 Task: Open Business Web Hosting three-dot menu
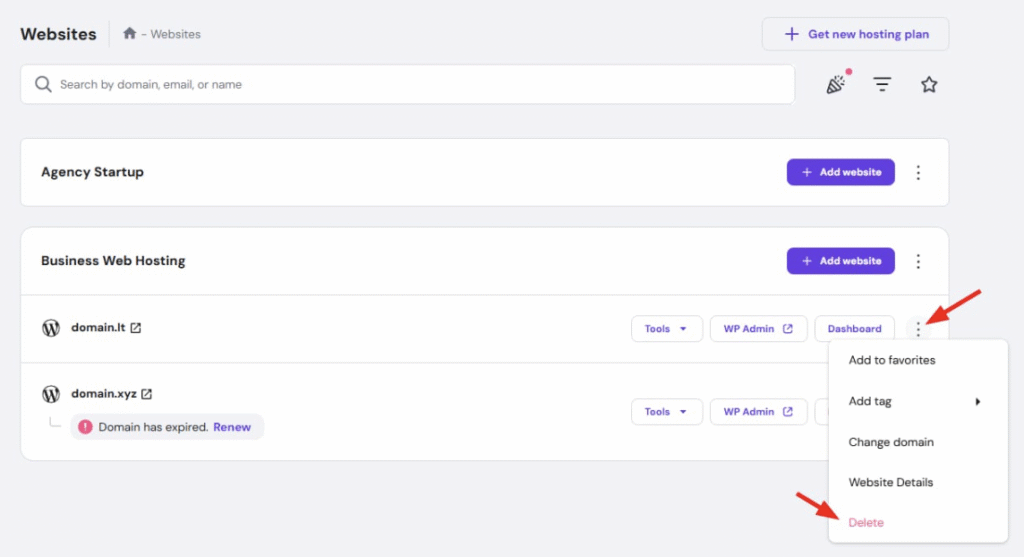click(x=918, y=261)
